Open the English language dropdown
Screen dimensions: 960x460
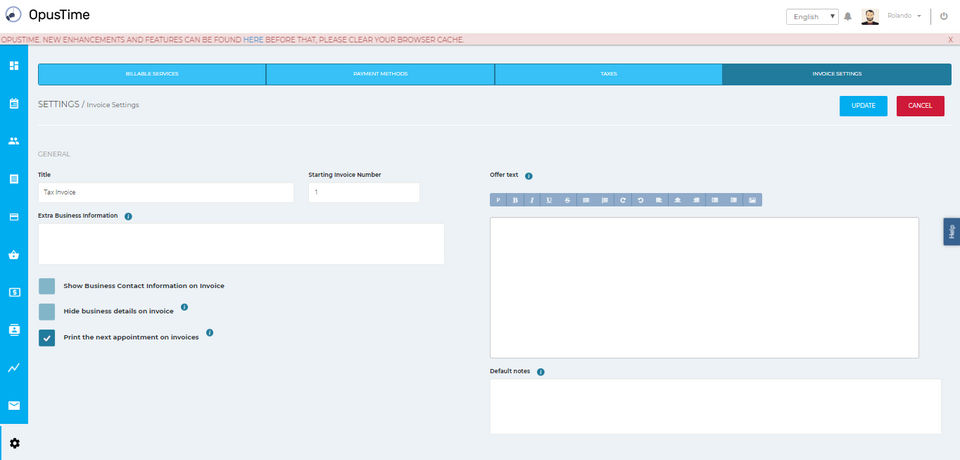click(x=812, y=17)
